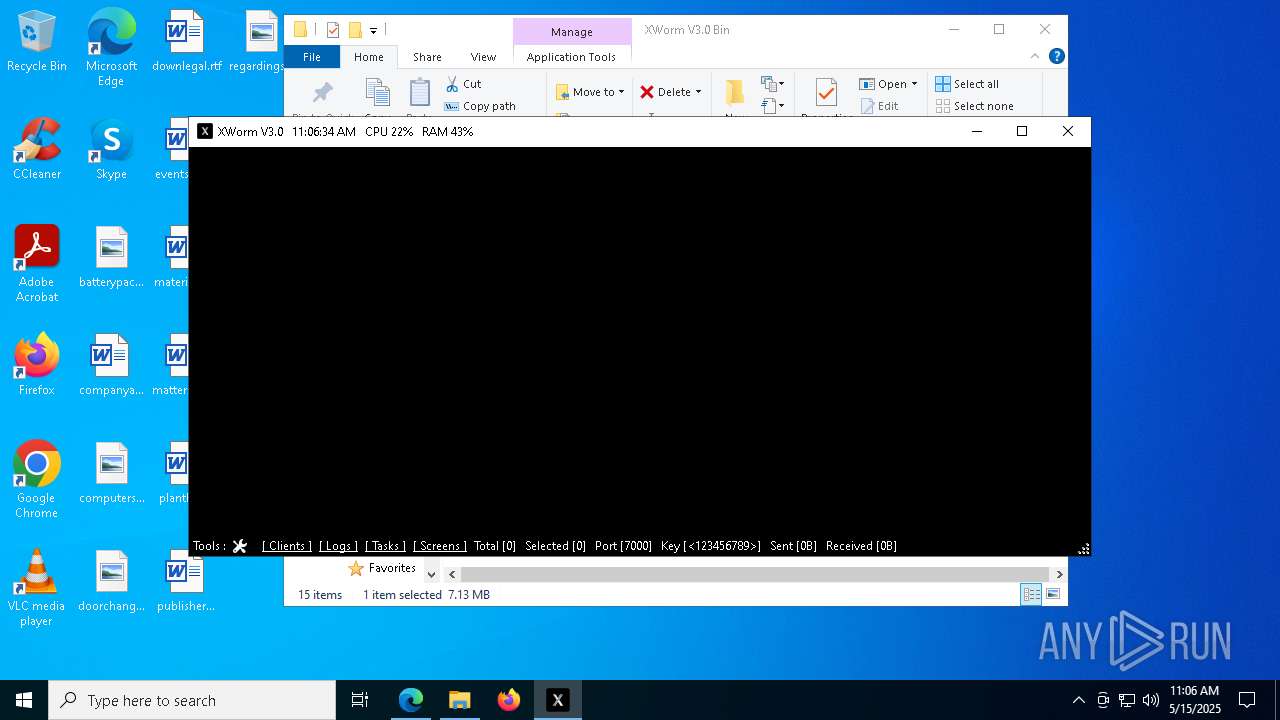This screenshot has width=1280, height=720.
Task: Open Customize Quick Access Toolbar dropdown
Action: pos(373,30)
